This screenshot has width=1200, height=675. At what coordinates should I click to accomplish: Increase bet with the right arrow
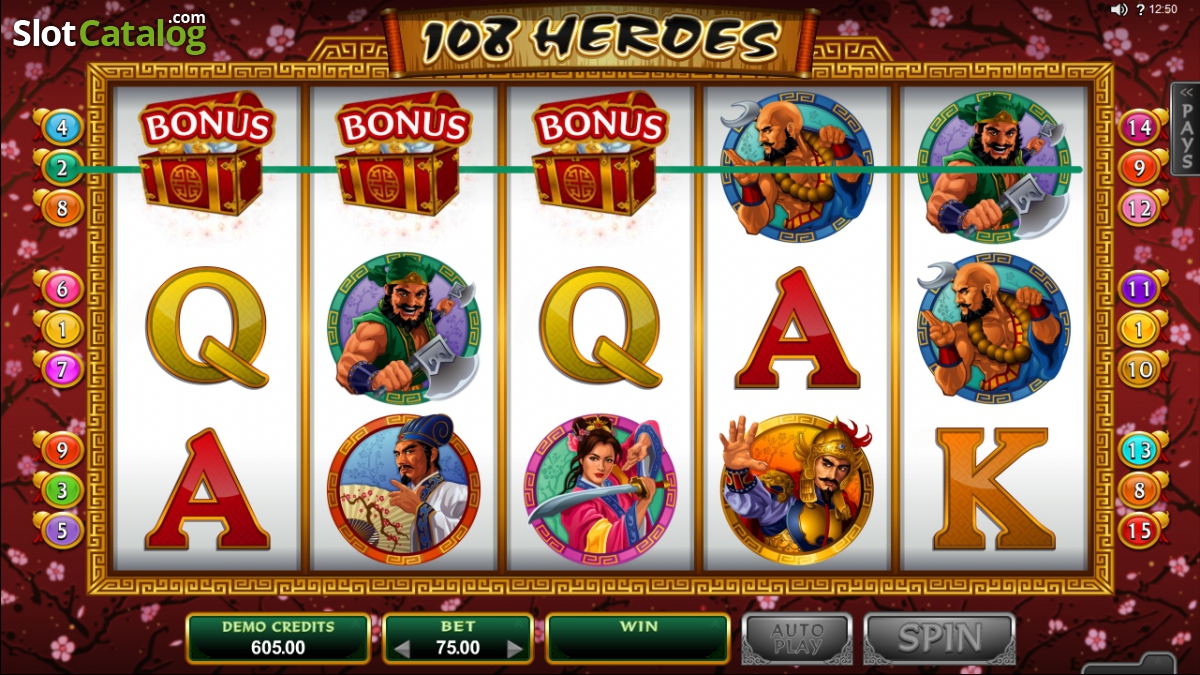(515, 649)
